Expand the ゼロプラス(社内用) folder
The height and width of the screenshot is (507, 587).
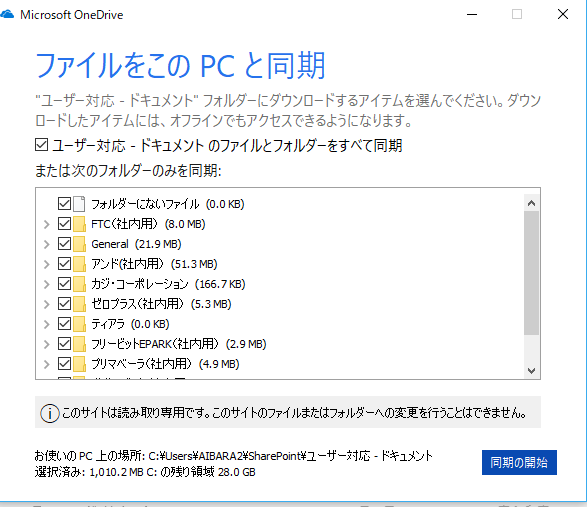[46, 304]
